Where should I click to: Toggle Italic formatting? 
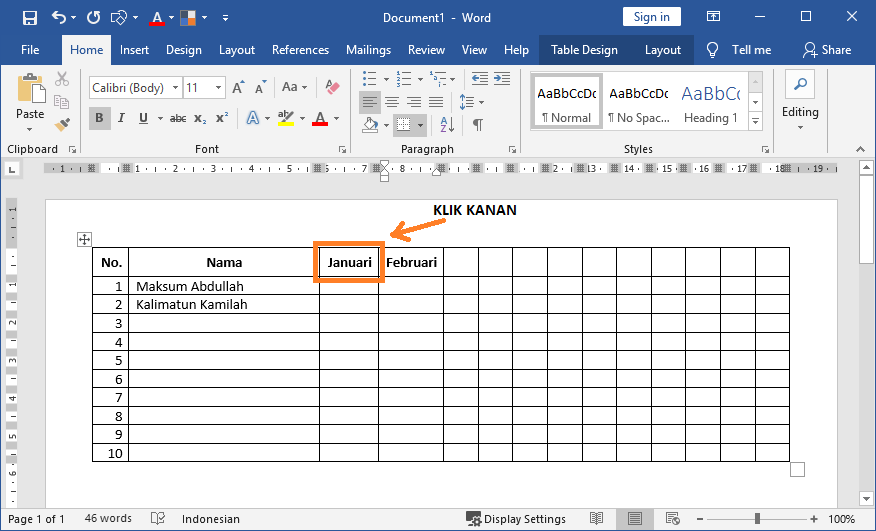point(121,118)
